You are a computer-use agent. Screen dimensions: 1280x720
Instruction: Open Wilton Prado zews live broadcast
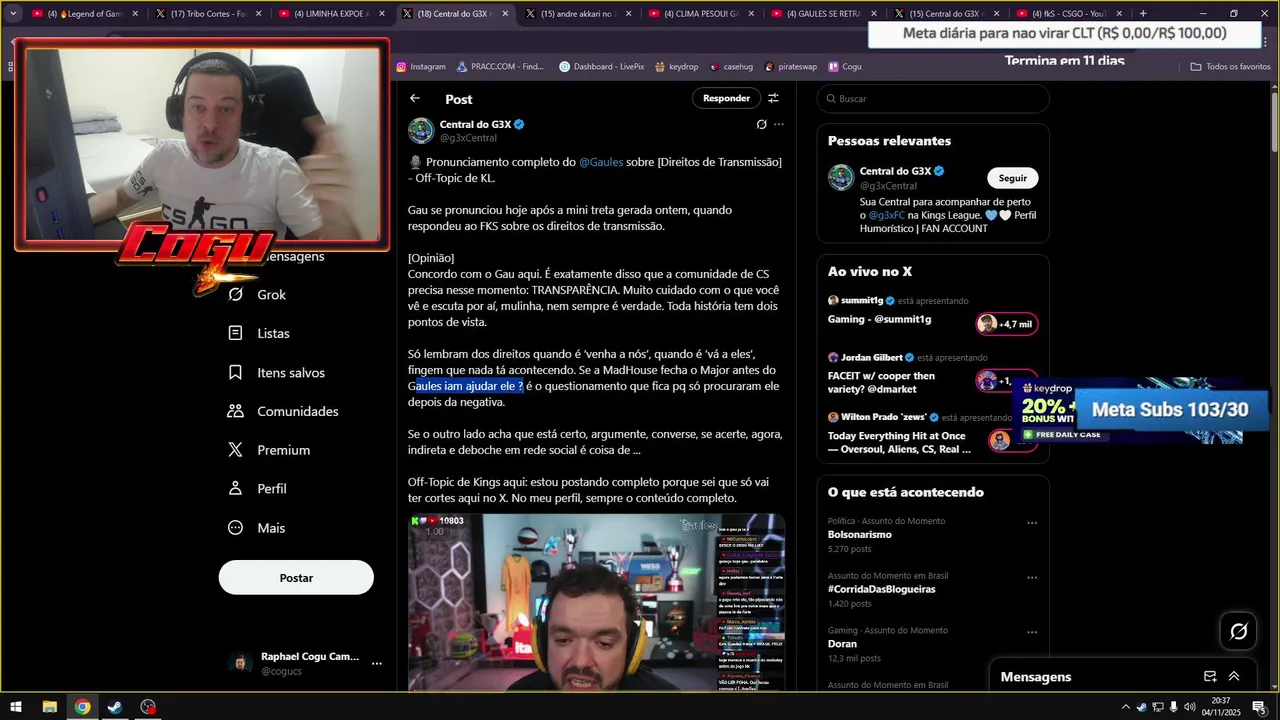click(933, 434)
